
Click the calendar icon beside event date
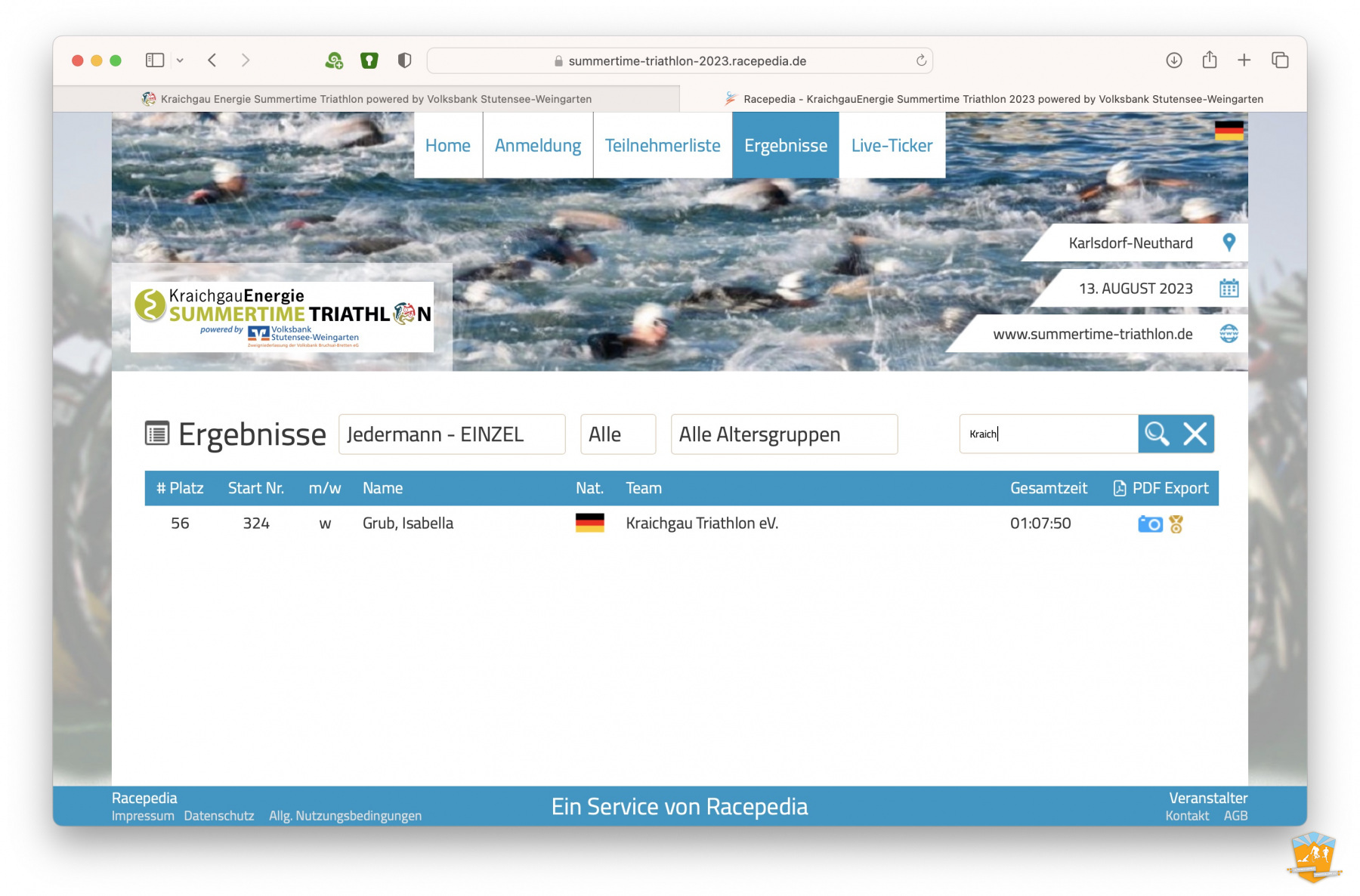[1229, 289]
